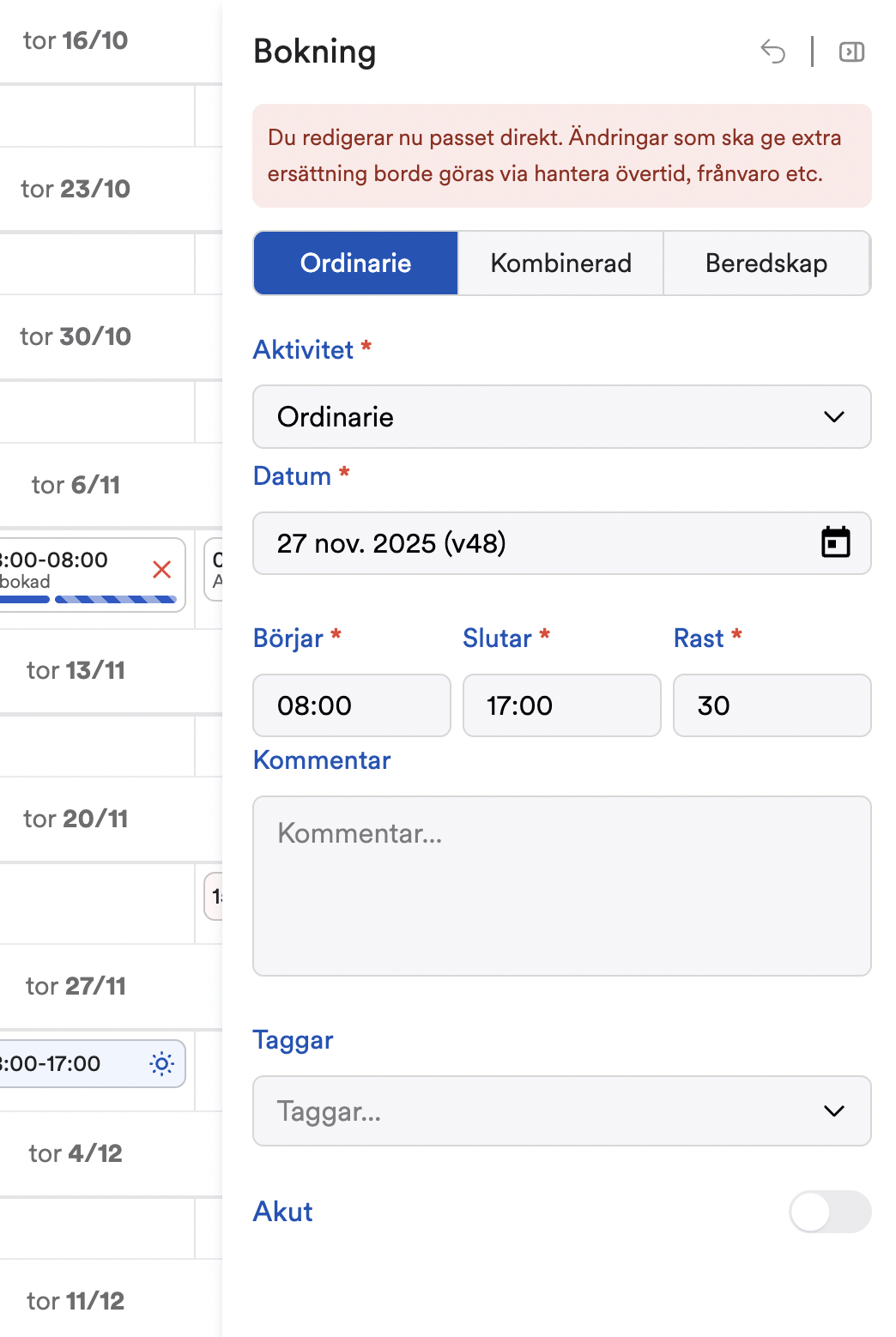Click the progress bar under 00-08:00 shift
Viewport: 896px width, 1337px height.
click(88, 599)
